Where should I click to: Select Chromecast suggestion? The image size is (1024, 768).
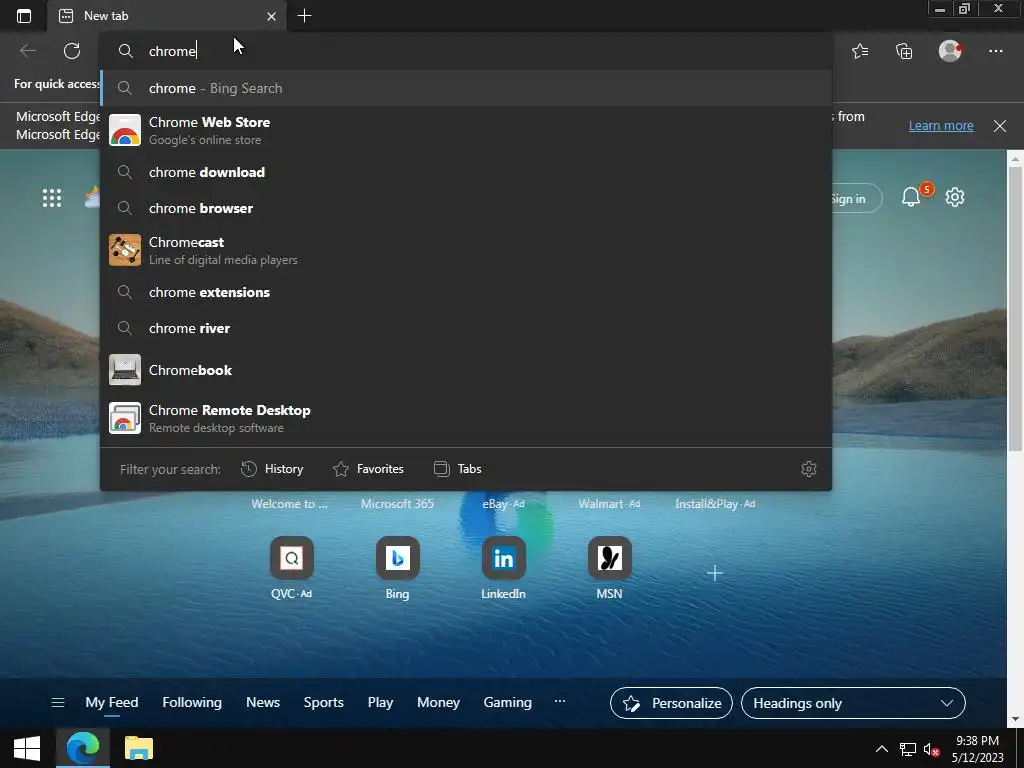[466, 250]
